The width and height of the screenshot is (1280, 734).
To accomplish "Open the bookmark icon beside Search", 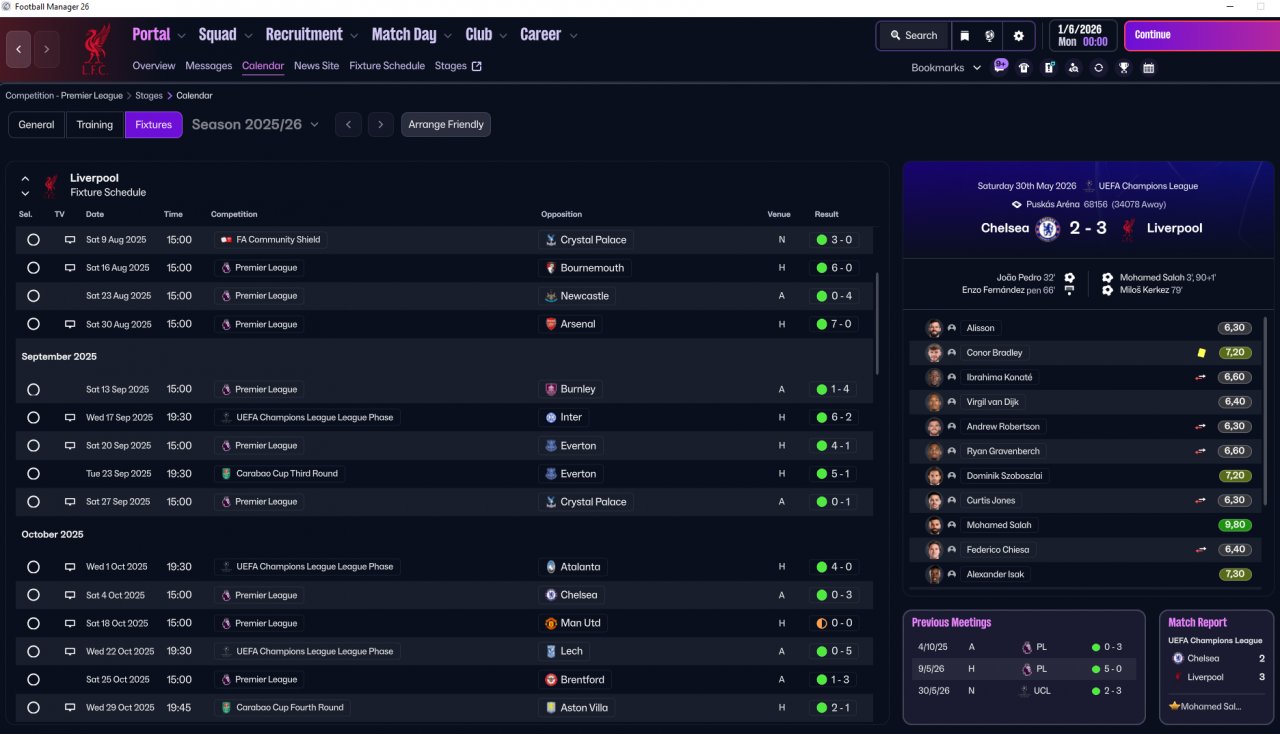I will tap(964, 36).
